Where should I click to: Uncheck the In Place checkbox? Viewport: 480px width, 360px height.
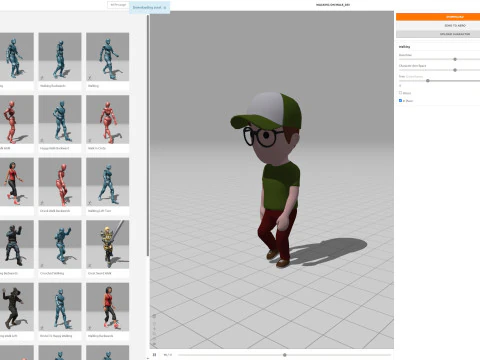click(x=400, y=100)
